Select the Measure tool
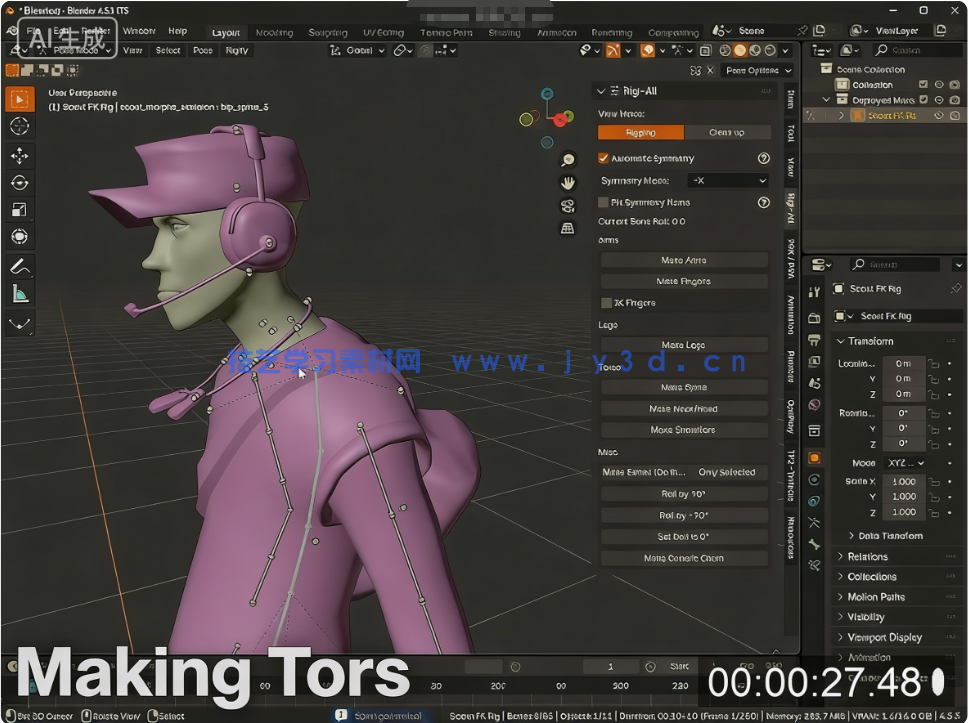The width and height of the screenshot is (969, 723). [x=20, y=293]
